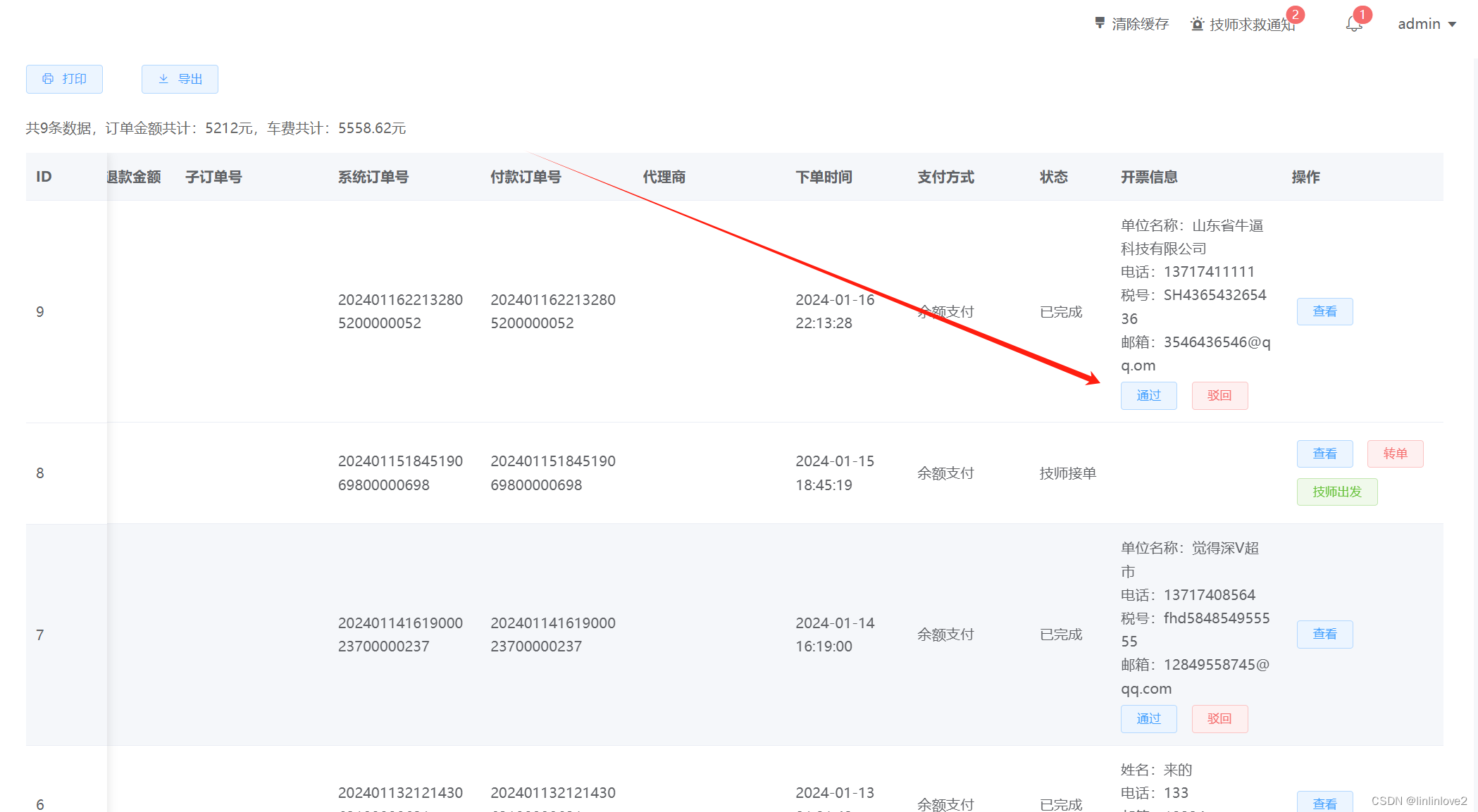Click 余额支付 in row 8
This screenshot has width=1478, height=812.
pyautogui.click(x=945, y=473)
